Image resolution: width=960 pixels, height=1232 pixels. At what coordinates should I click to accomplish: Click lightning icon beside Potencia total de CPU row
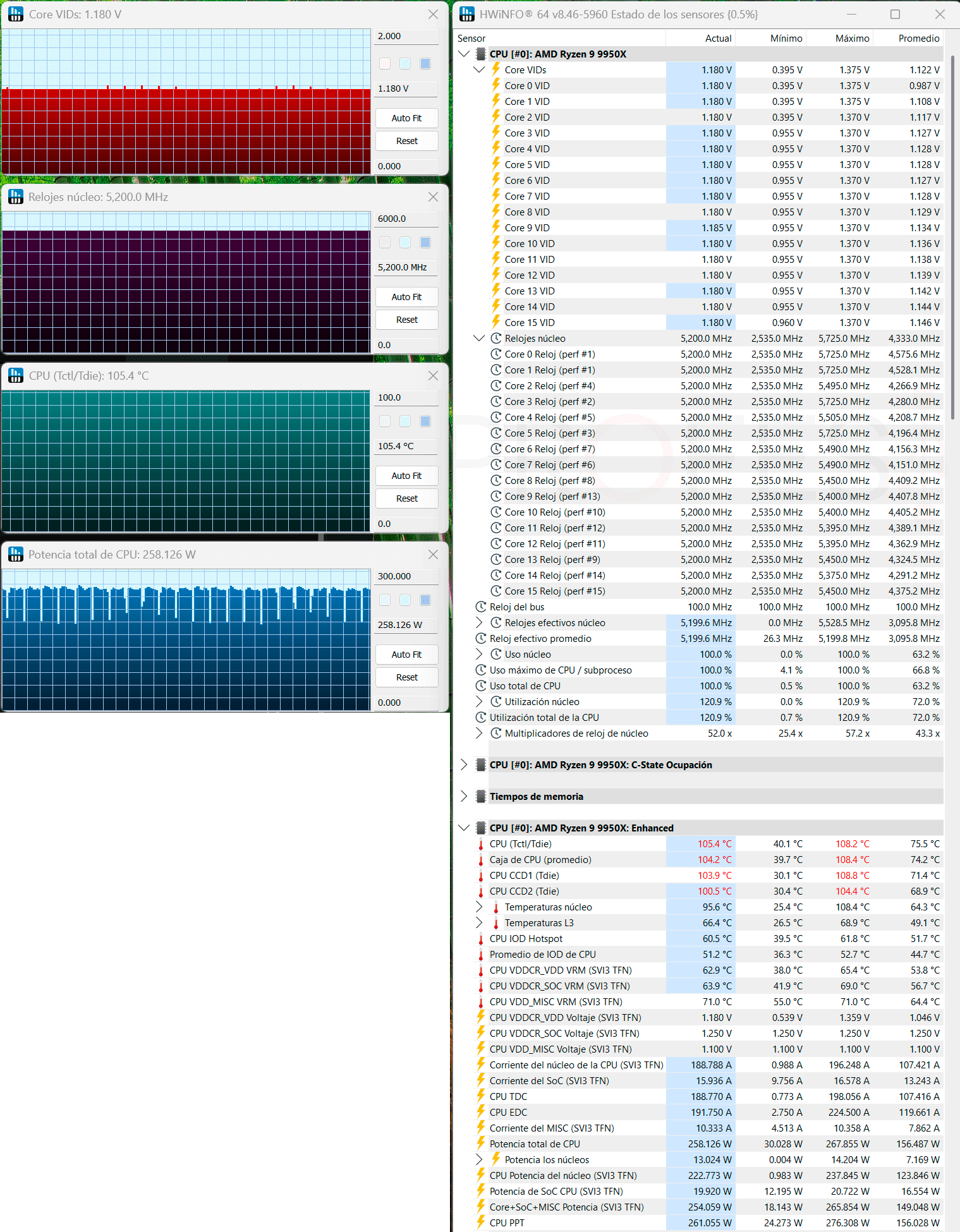coord(481,1144)
